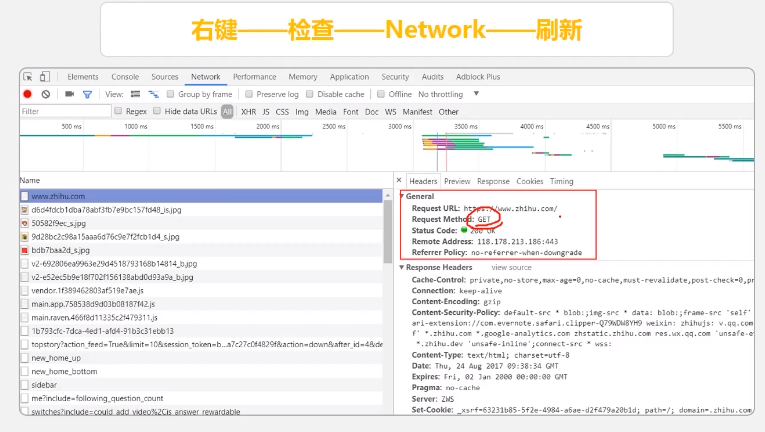The image size is (765, 432).
Task: Select the Network tab
Action: (205, 77)
